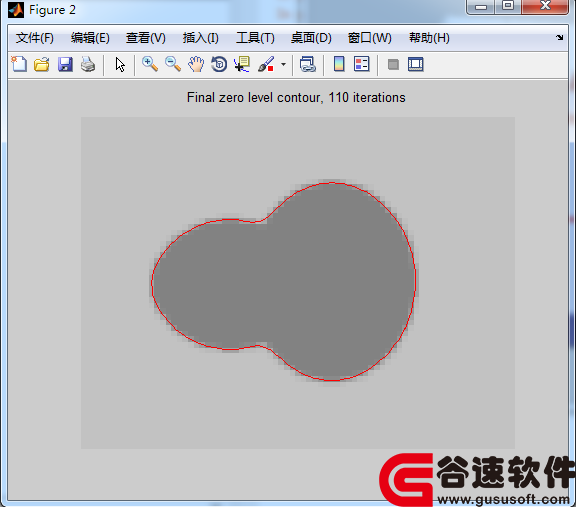Open the 编辑(E) menu
576x507 pixels.
[90, 37]
